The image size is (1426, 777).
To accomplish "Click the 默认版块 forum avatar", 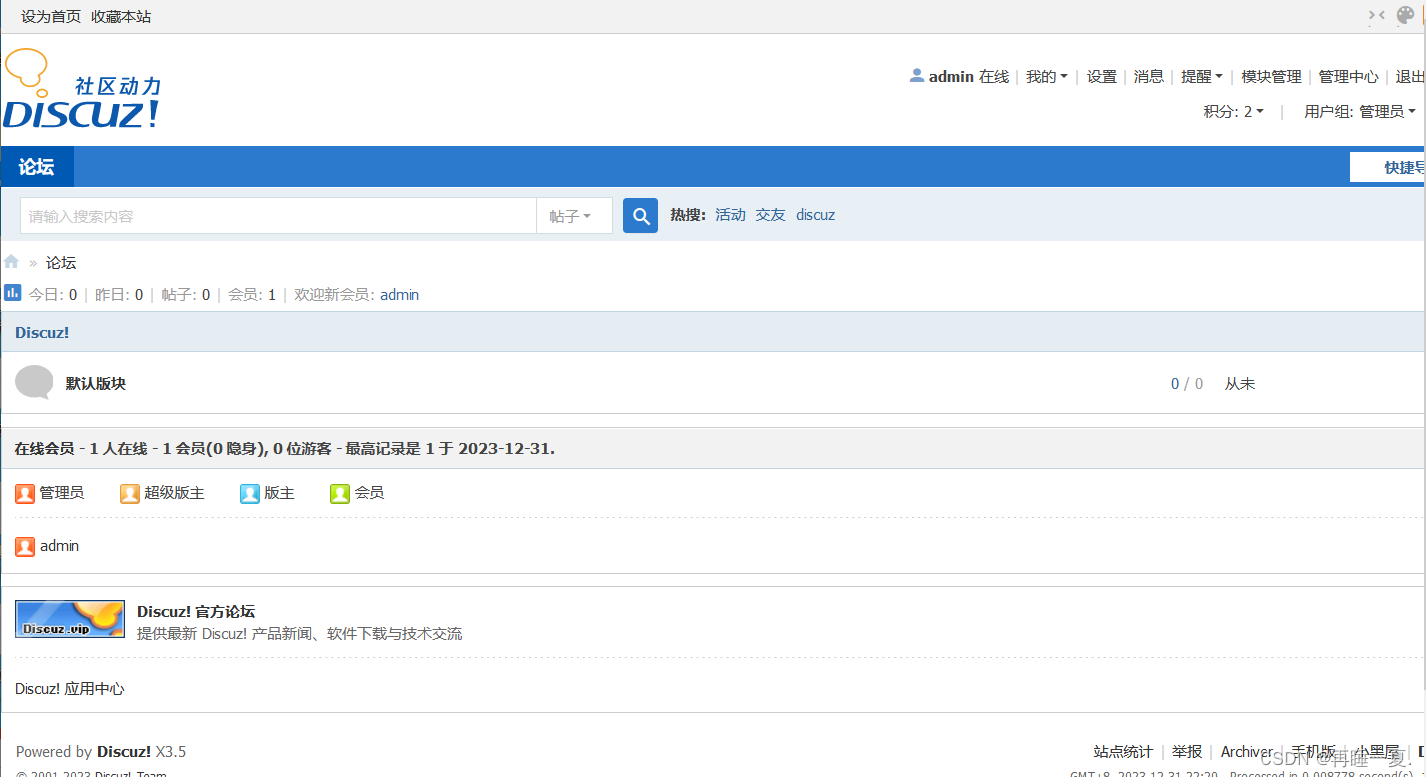I will (34, 382).
